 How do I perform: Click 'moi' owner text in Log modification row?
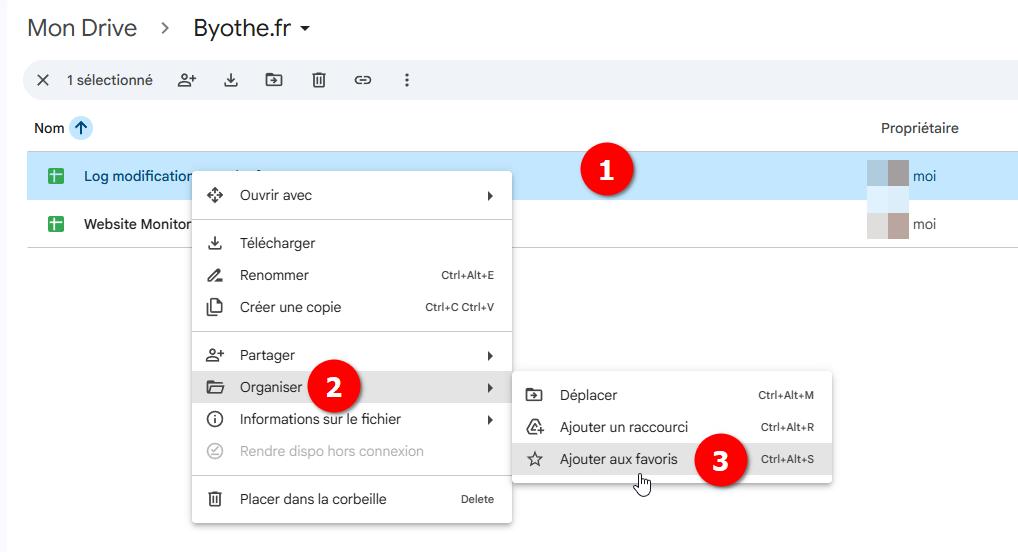(925, 176)
